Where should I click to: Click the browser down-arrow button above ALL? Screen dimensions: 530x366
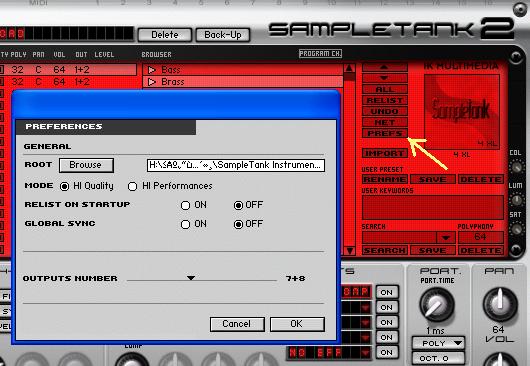(x=385, y=78)
